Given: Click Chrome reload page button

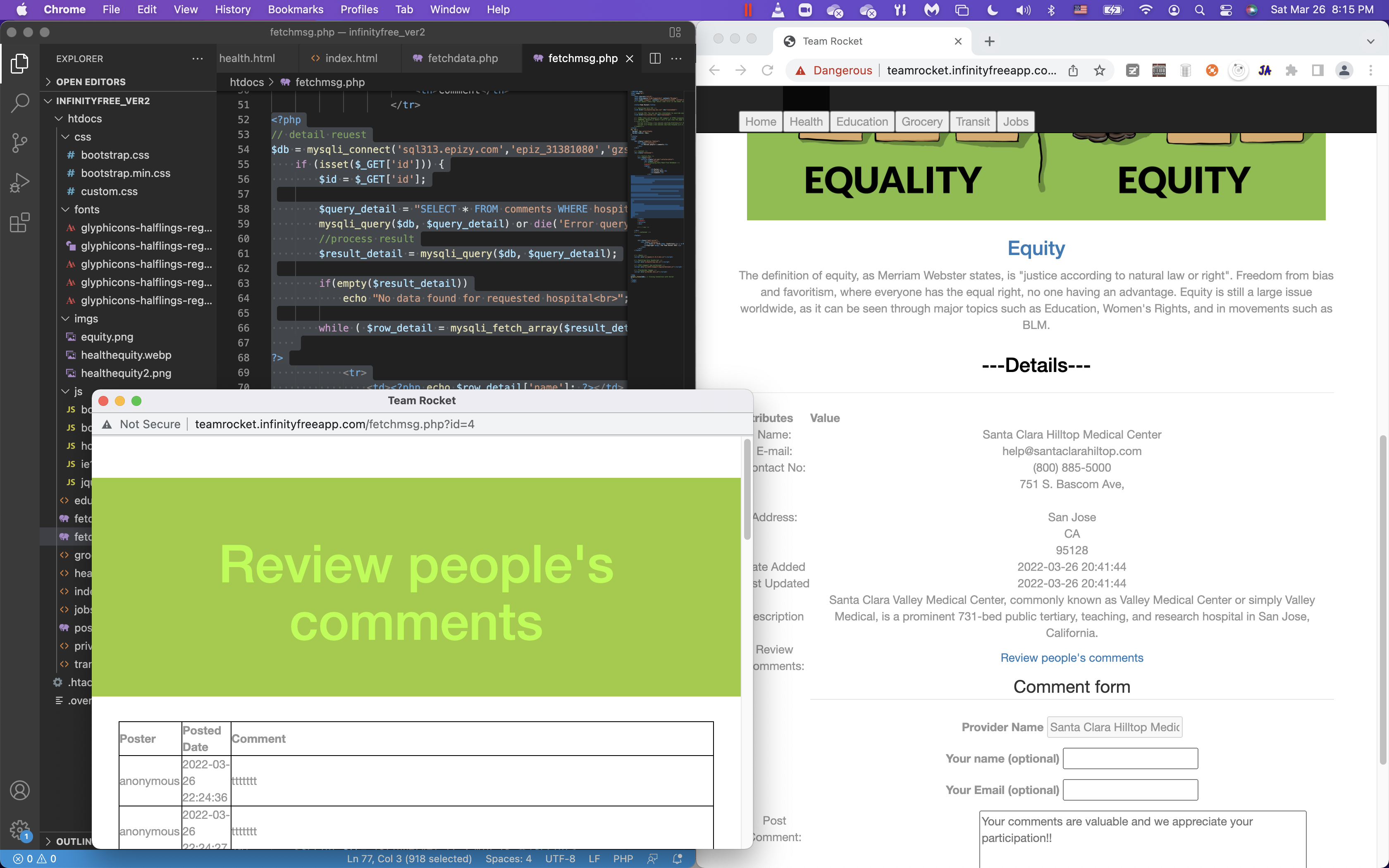Looking at the screenshot, I should (x=767, y=71).
